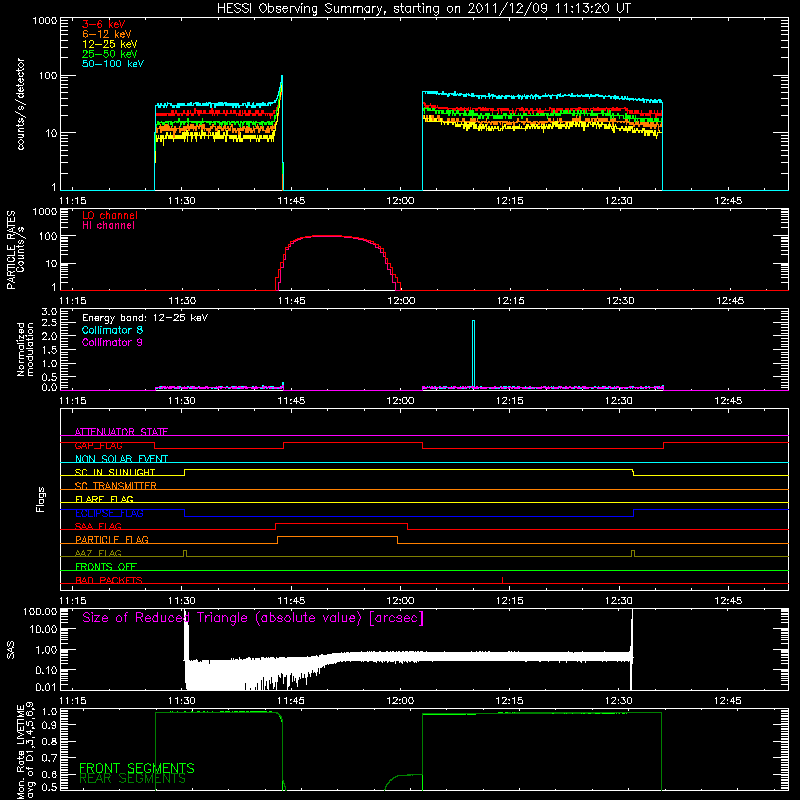Click the 0.7 tick label on livetime axis
This screenshot has height=800, width=800.
[49, 758]
